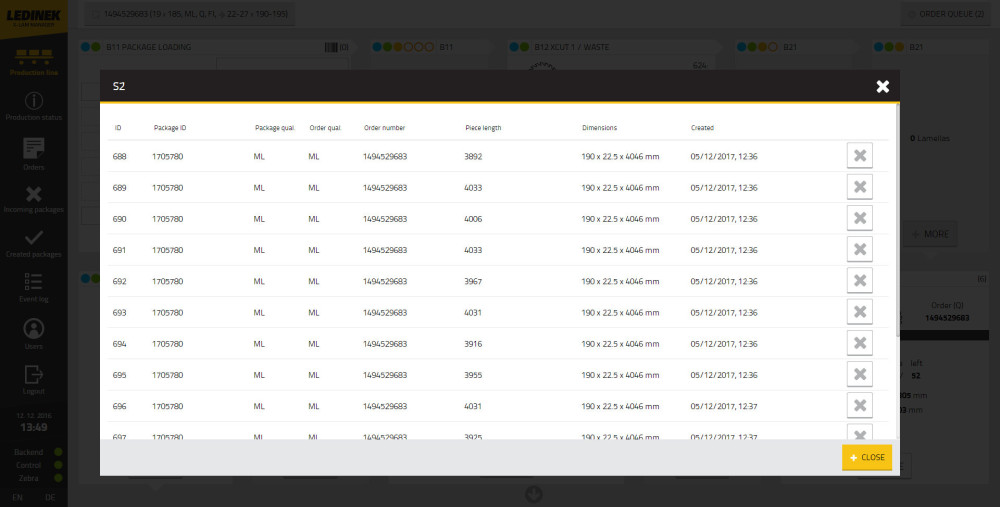Click the Package ID column header

tap(170, 128)
